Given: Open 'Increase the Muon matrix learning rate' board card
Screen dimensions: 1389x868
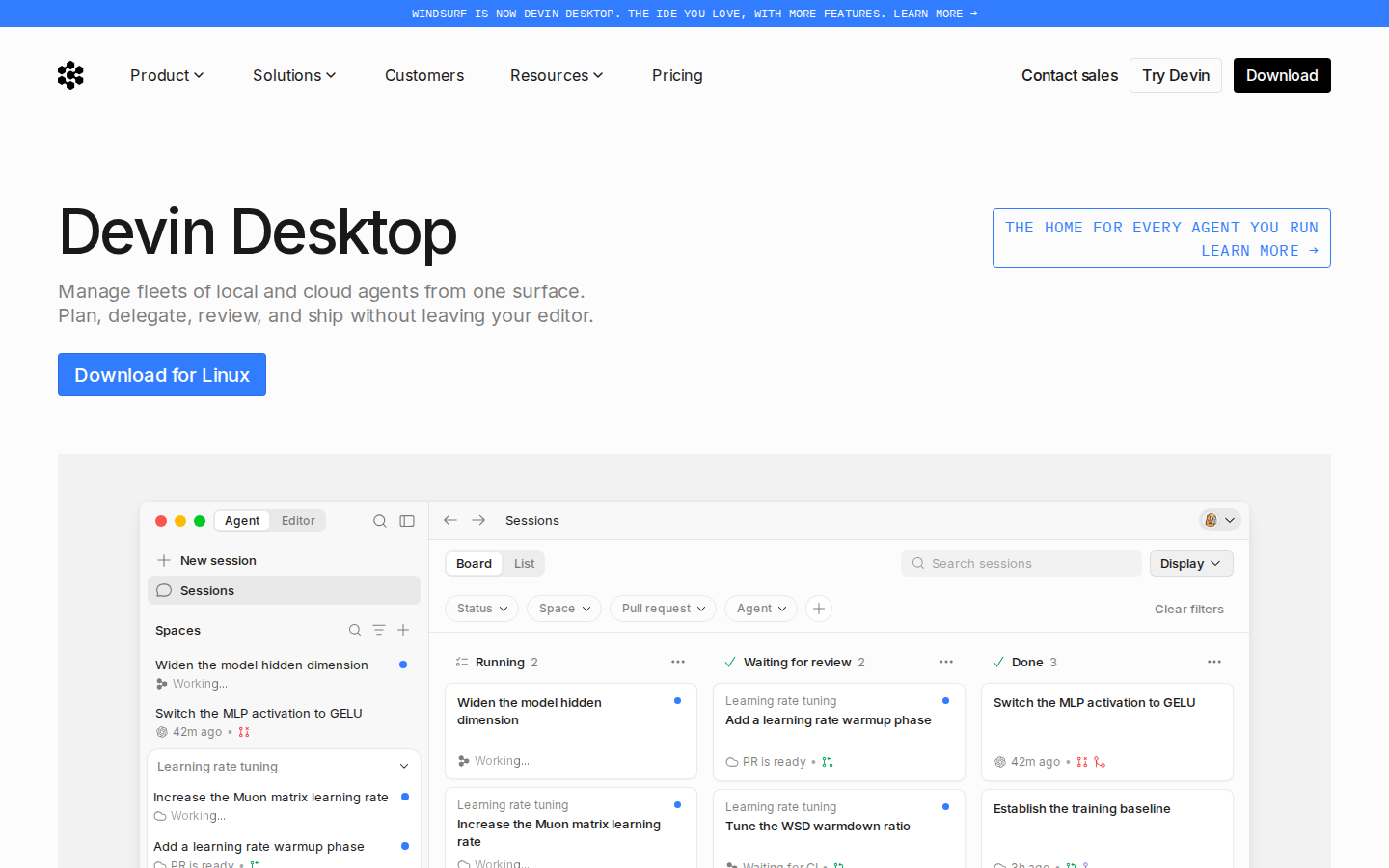Looking at the screenshot, I should 571,828.
